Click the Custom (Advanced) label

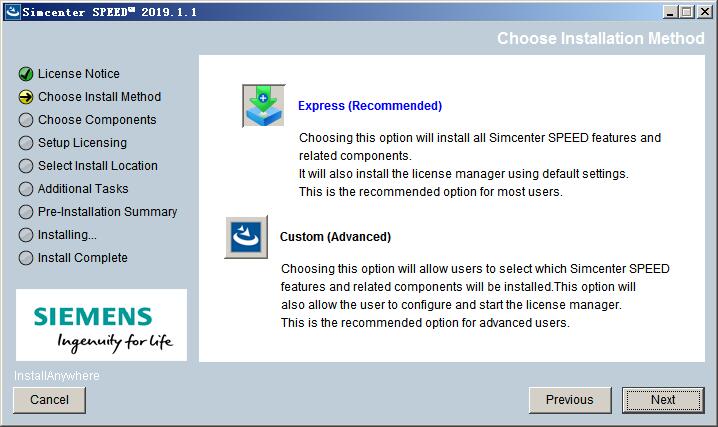(335, 237)
